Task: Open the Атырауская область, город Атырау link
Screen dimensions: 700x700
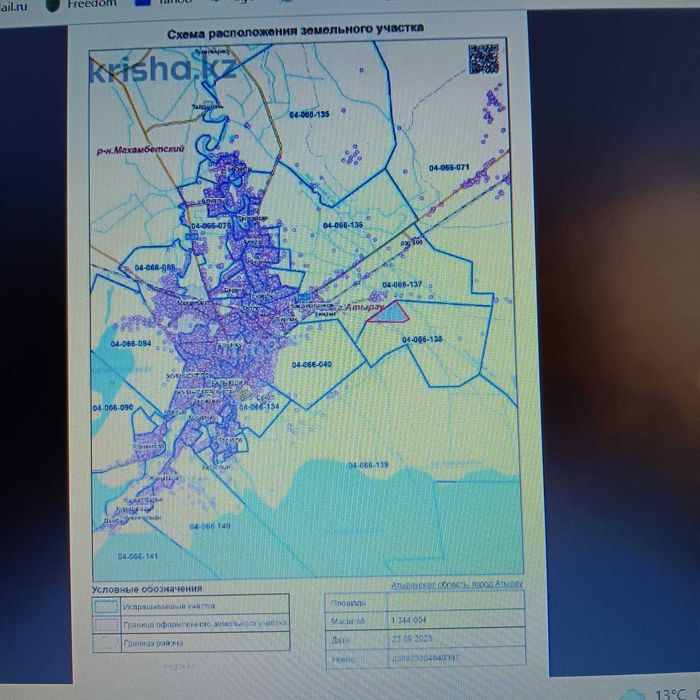Action: (456, 584)
